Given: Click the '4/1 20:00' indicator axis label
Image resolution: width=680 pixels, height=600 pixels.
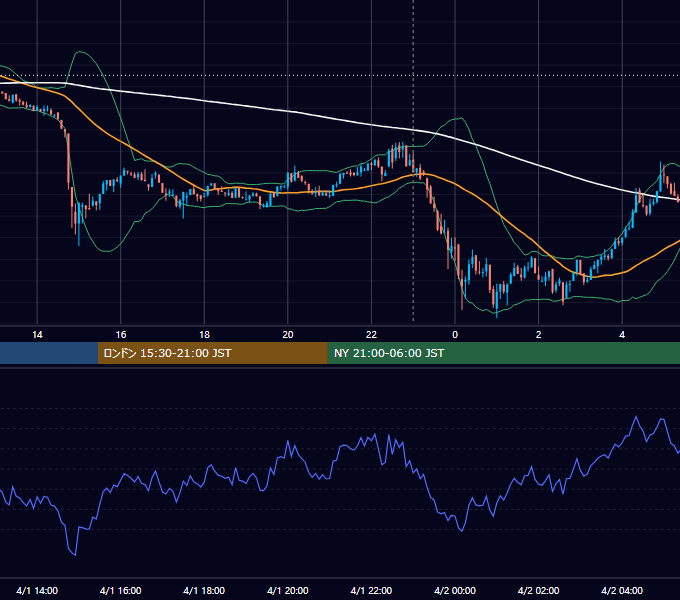Looking at the screenshot, I should coord(288,590).
